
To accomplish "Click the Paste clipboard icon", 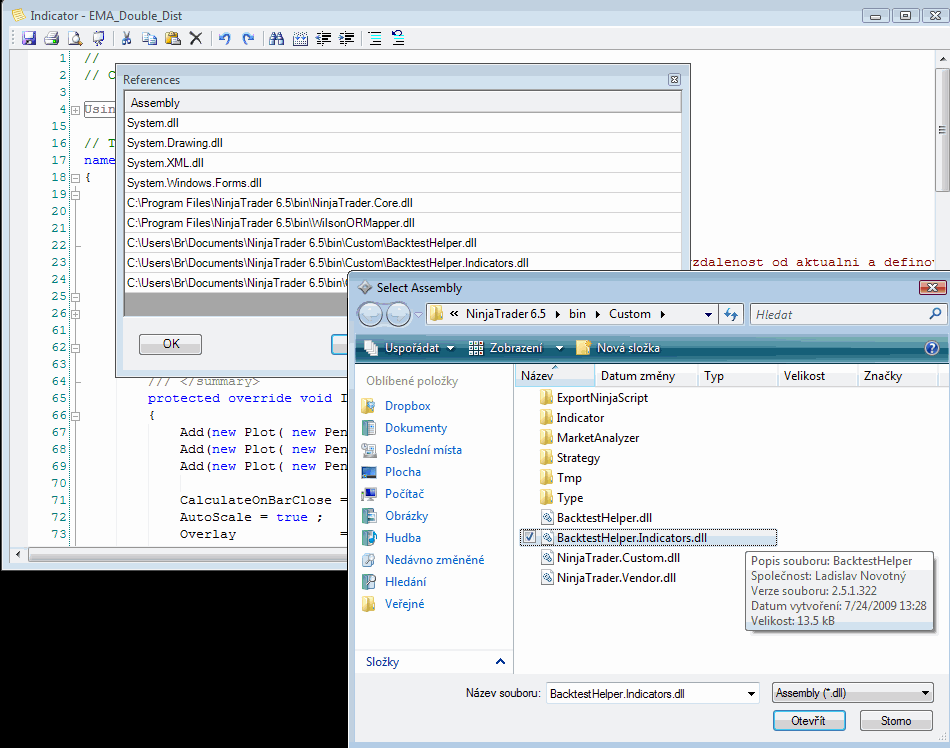I will 173,38.
